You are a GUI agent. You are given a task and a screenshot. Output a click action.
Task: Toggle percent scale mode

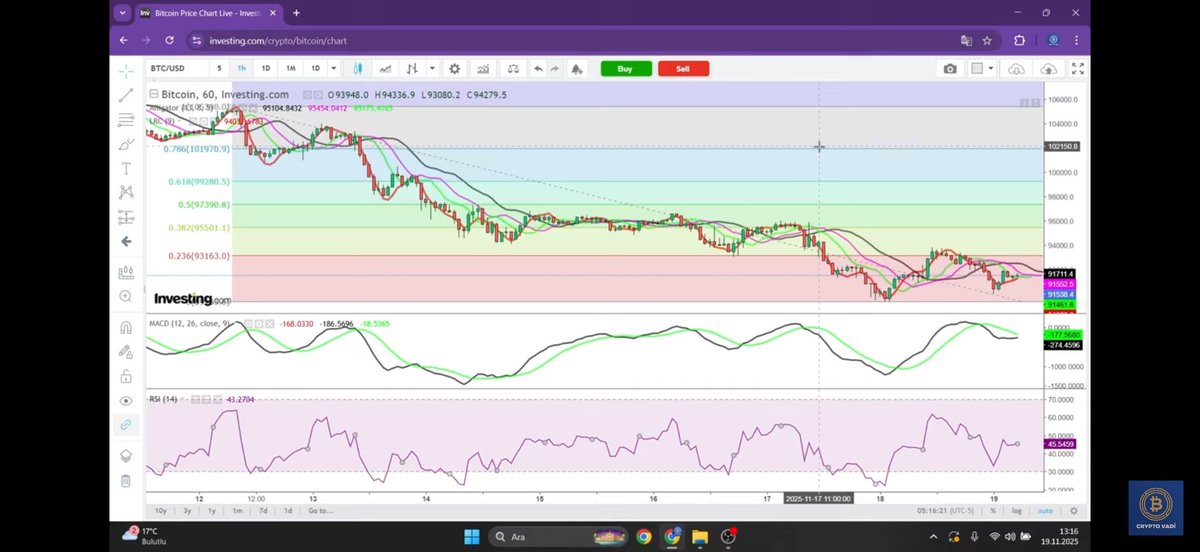point(993,510)
